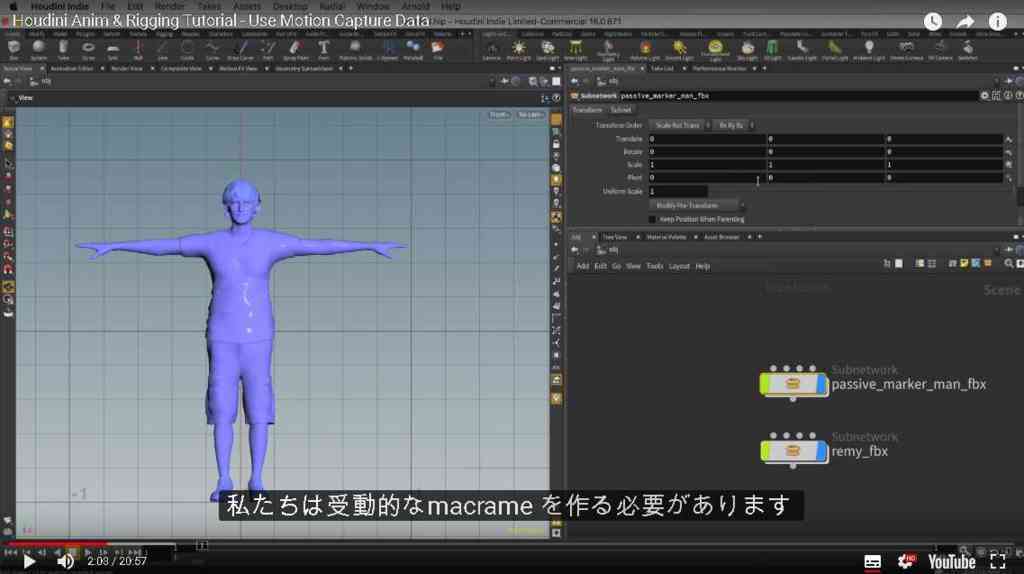Add a Stereo Camera from the shelf
The height and width of the screenshot is (574, 1024).
tap(906, 50)
